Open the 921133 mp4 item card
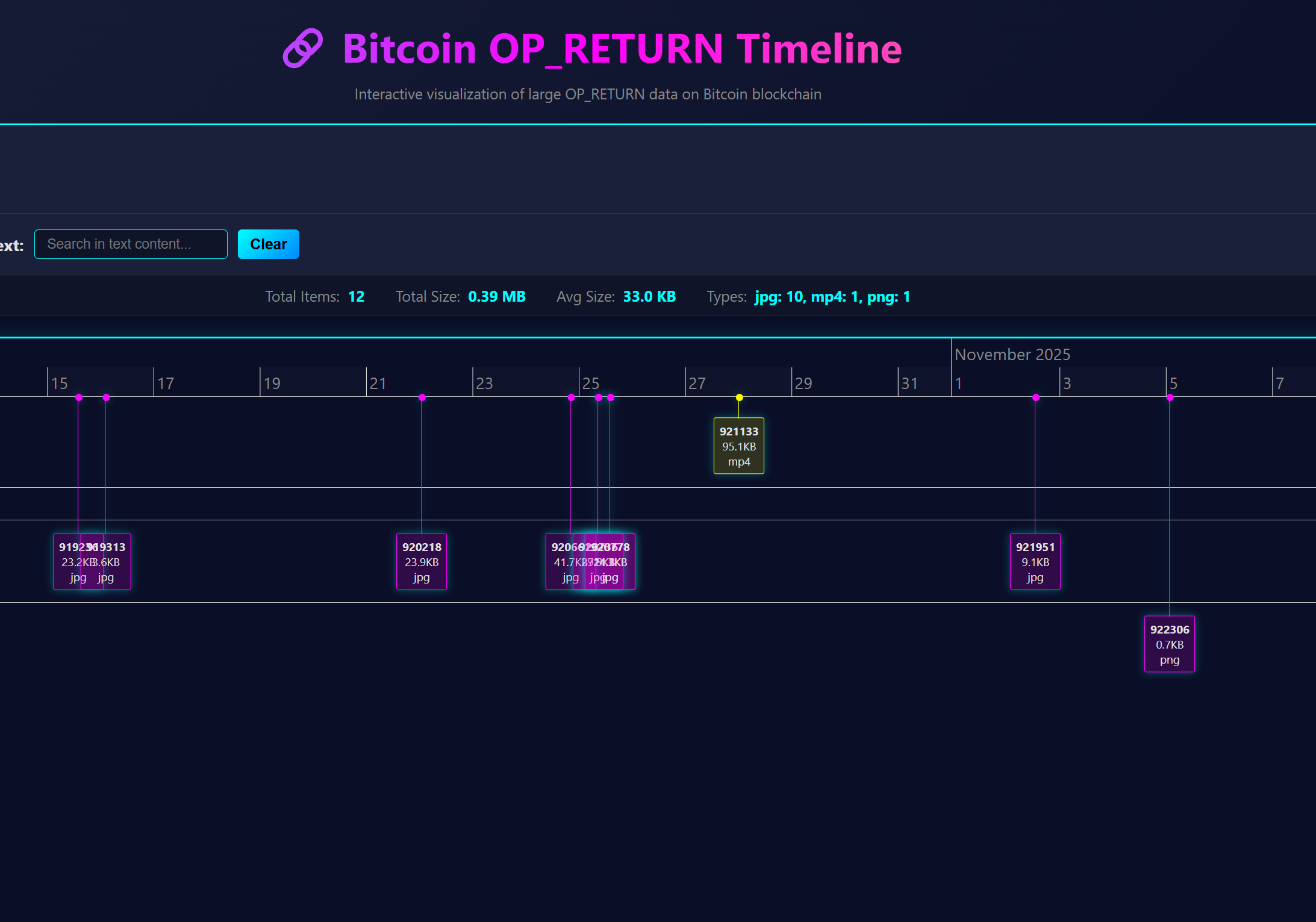The height and width of the screenshot is (922, 1316). click(x=739, y=446)
